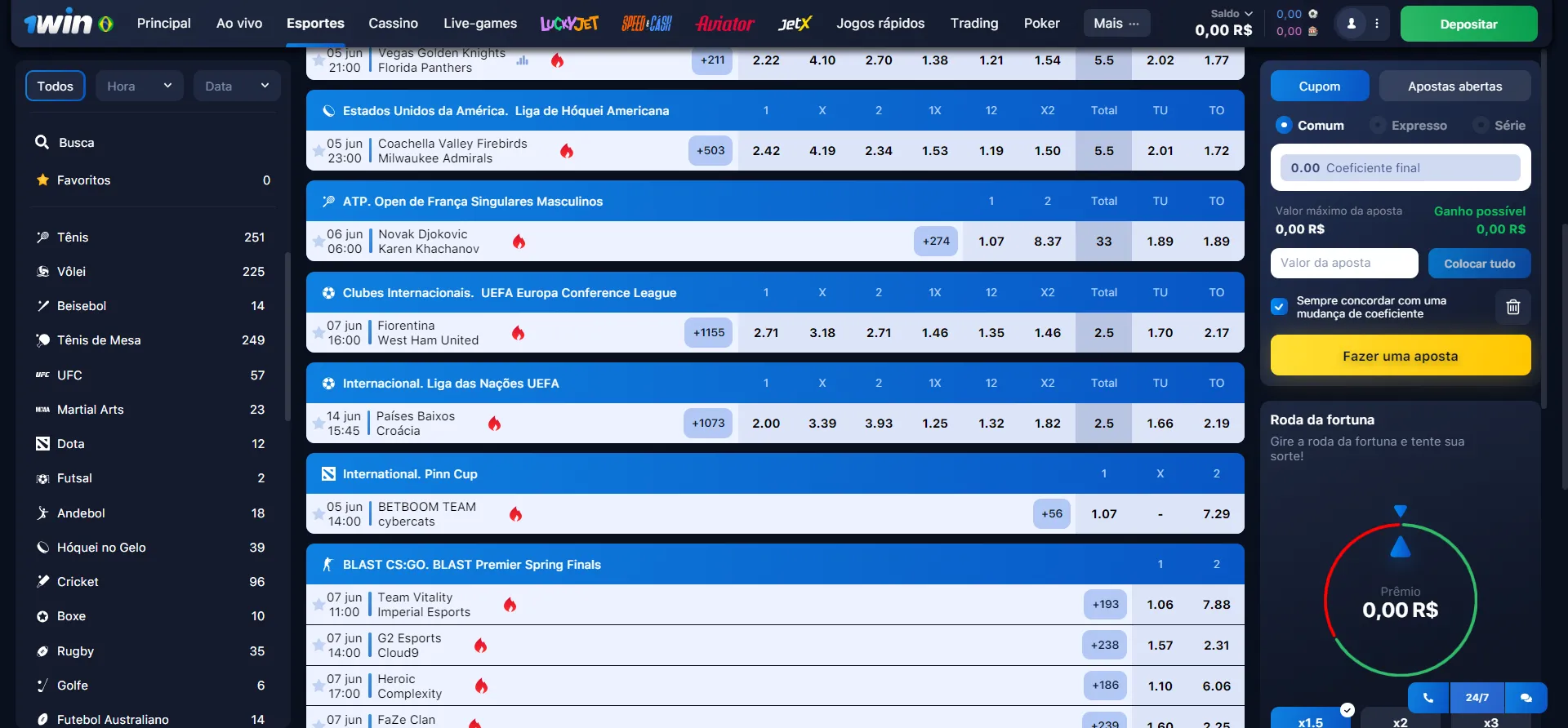Expand +274 markets for Djokovic match
This screenshot has height=728, width=1568.
point(936,242)
